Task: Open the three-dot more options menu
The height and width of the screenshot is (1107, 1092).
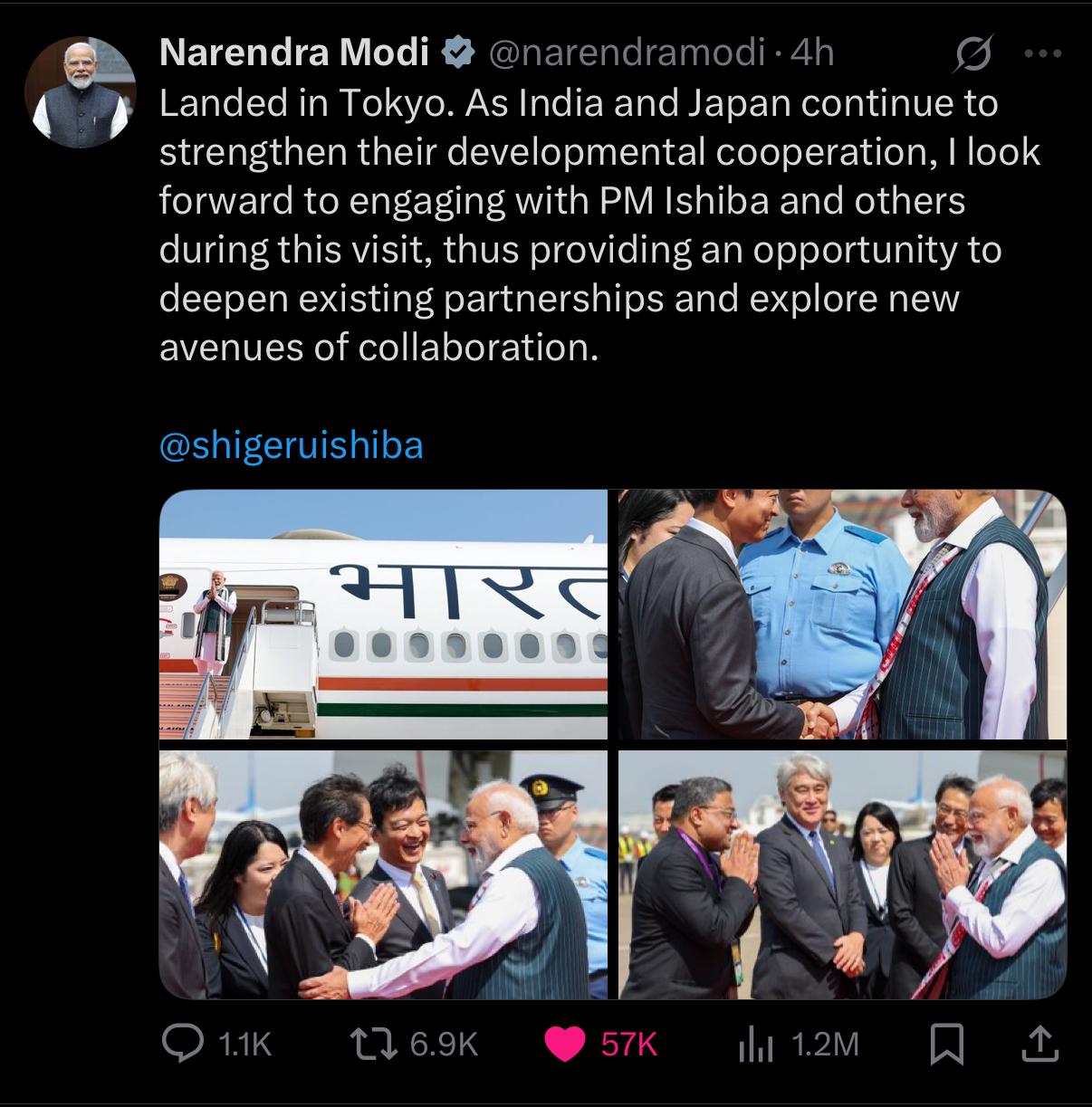Action: click(1043, 53)
